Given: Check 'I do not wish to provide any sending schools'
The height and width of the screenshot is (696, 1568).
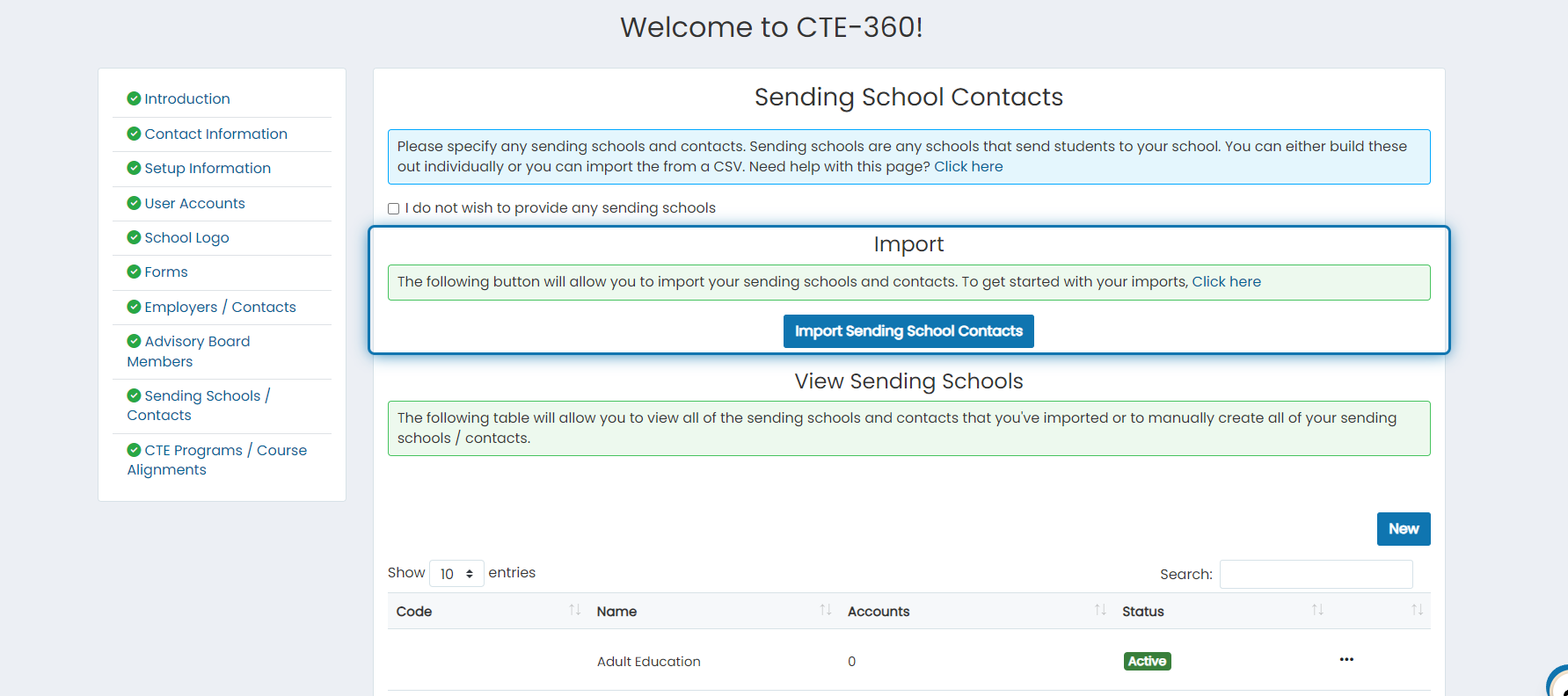Looking at the screenshot, I should tap(394, 208).
